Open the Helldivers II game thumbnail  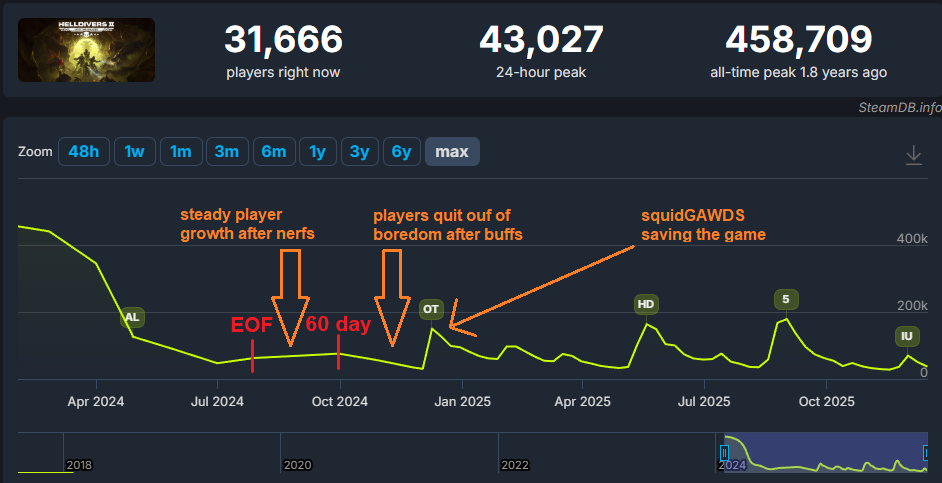point(87,50)
